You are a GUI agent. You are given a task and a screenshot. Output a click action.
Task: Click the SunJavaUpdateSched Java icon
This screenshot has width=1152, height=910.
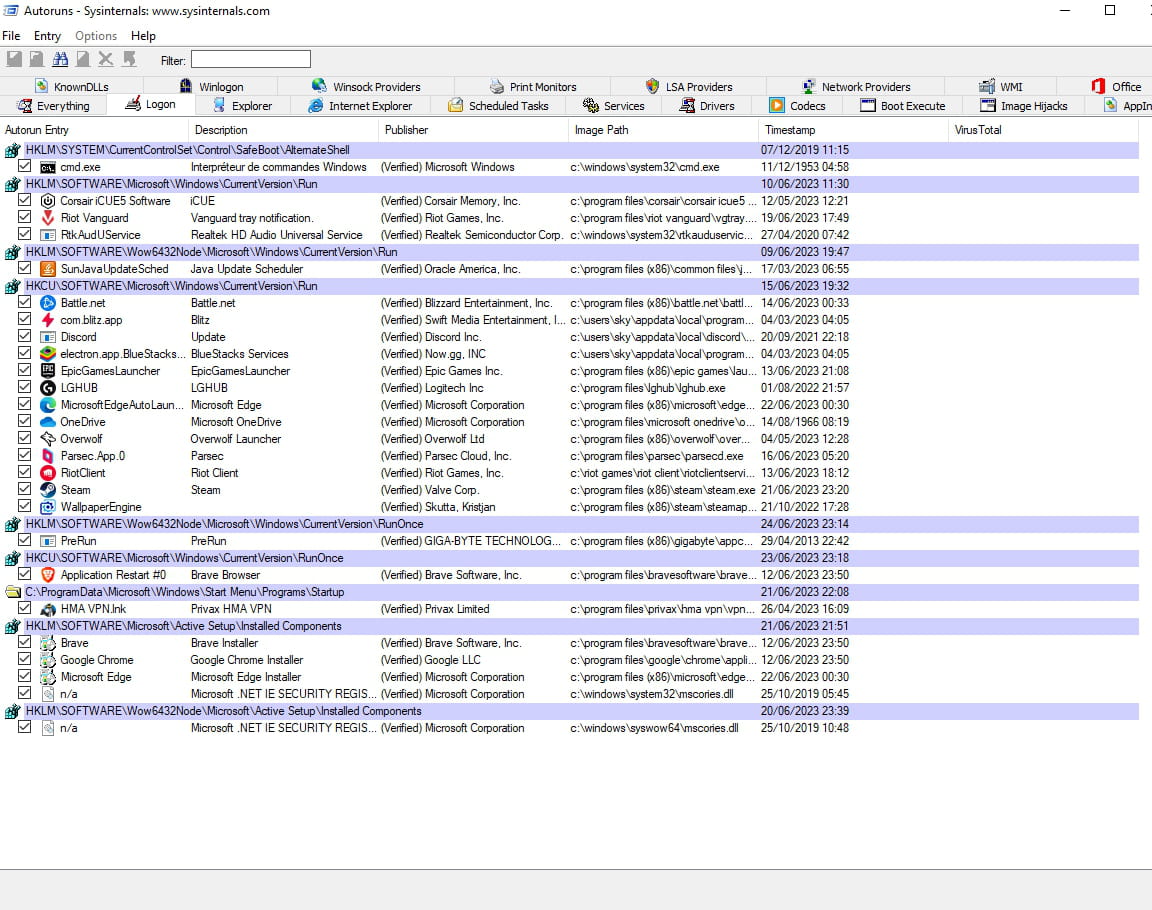point(48,269)
